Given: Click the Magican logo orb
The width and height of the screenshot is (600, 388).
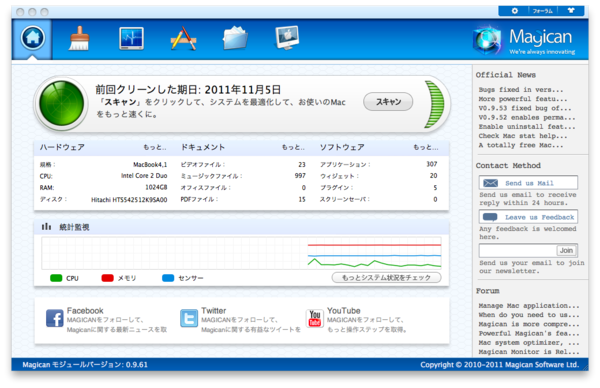Looking at the screenshot, I should (487, 40).
